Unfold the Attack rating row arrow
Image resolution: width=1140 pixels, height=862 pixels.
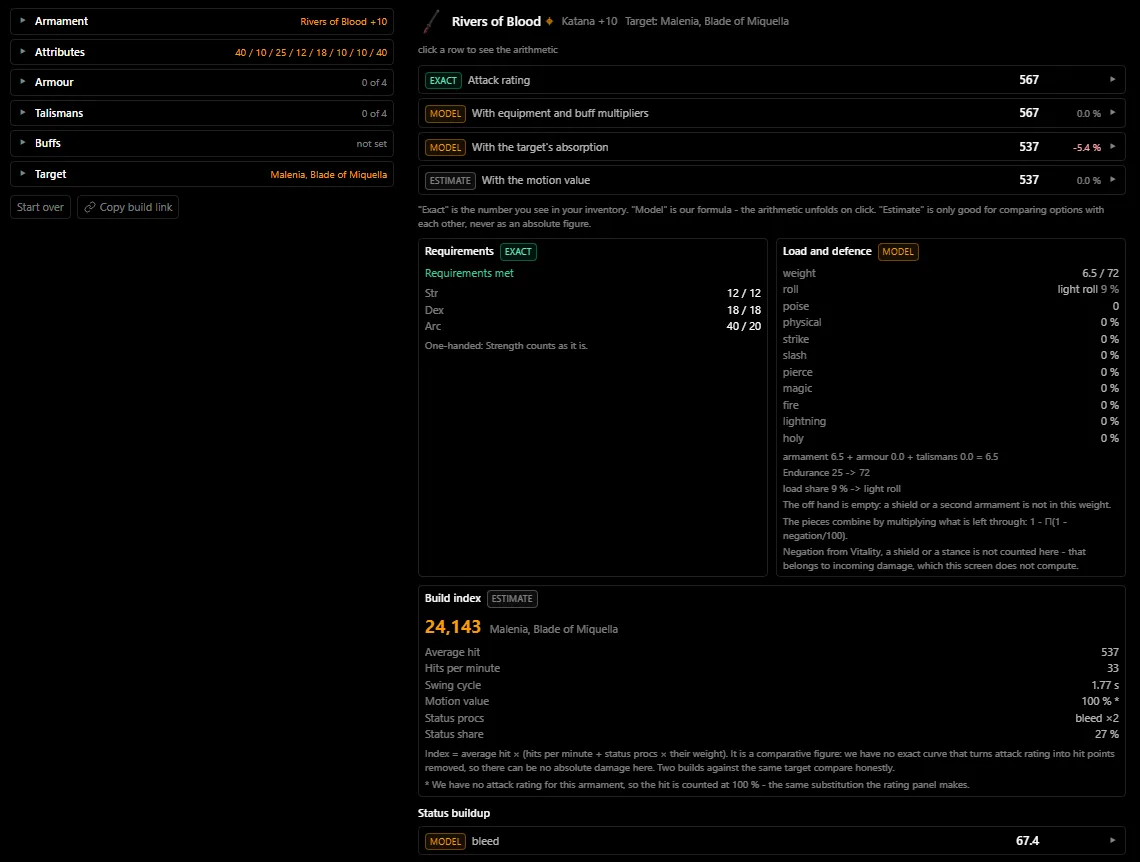[1112, 79]
